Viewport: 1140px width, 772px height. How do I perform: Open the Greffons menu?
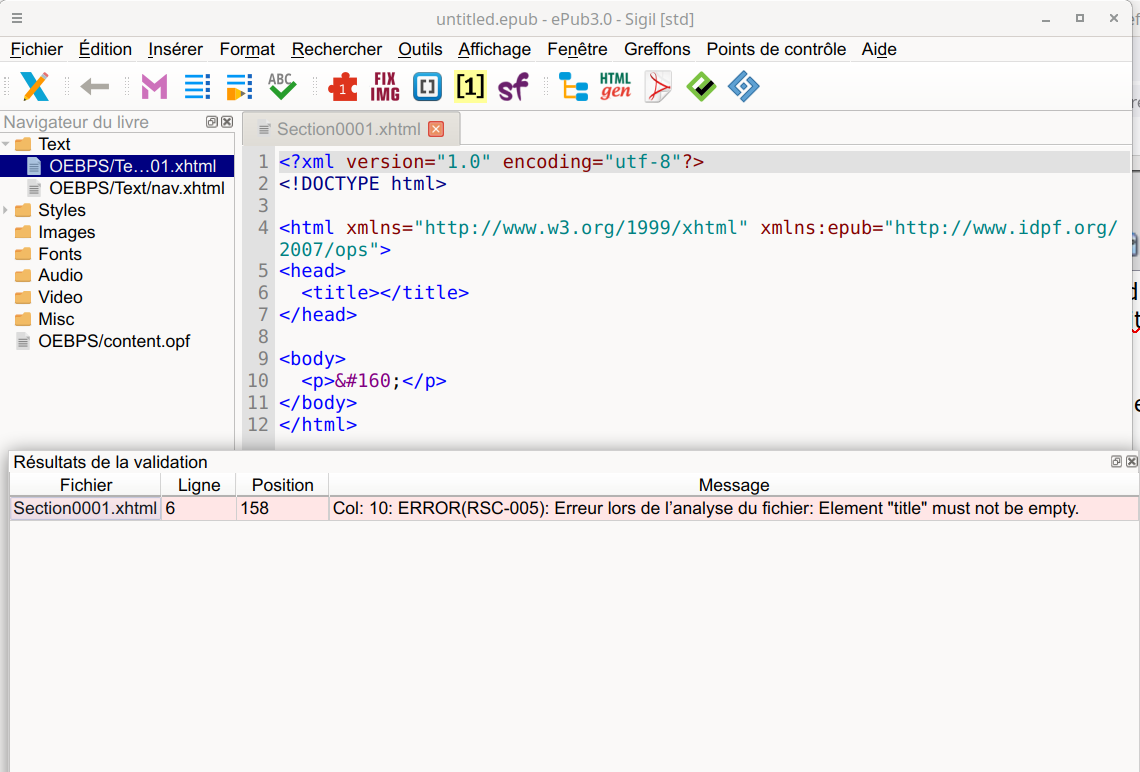point(657,49)
